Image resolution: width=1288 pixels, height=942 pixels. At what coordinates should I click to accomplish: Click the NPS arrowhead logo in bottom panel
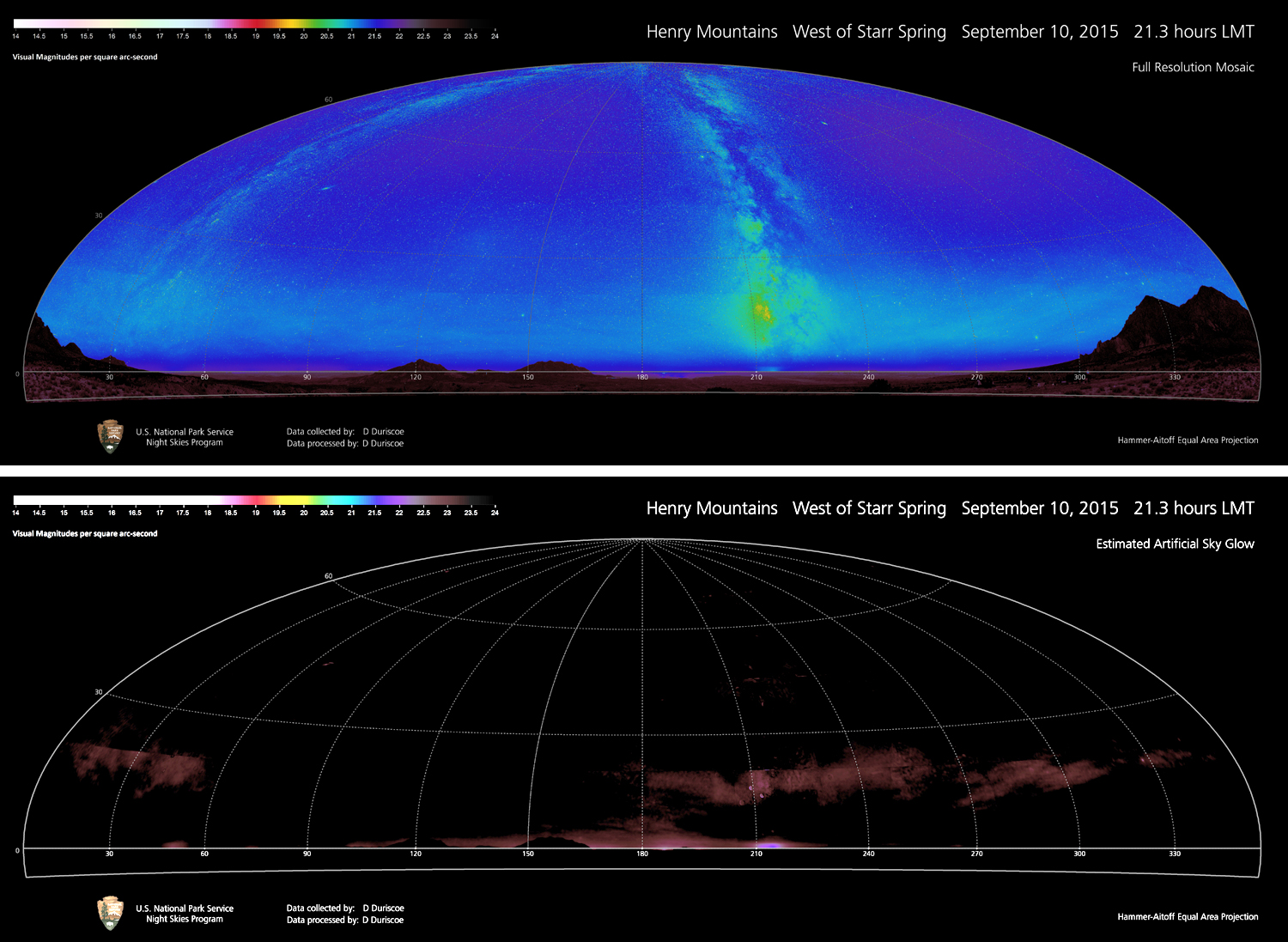pyautogui.click(x=110, y=913)
